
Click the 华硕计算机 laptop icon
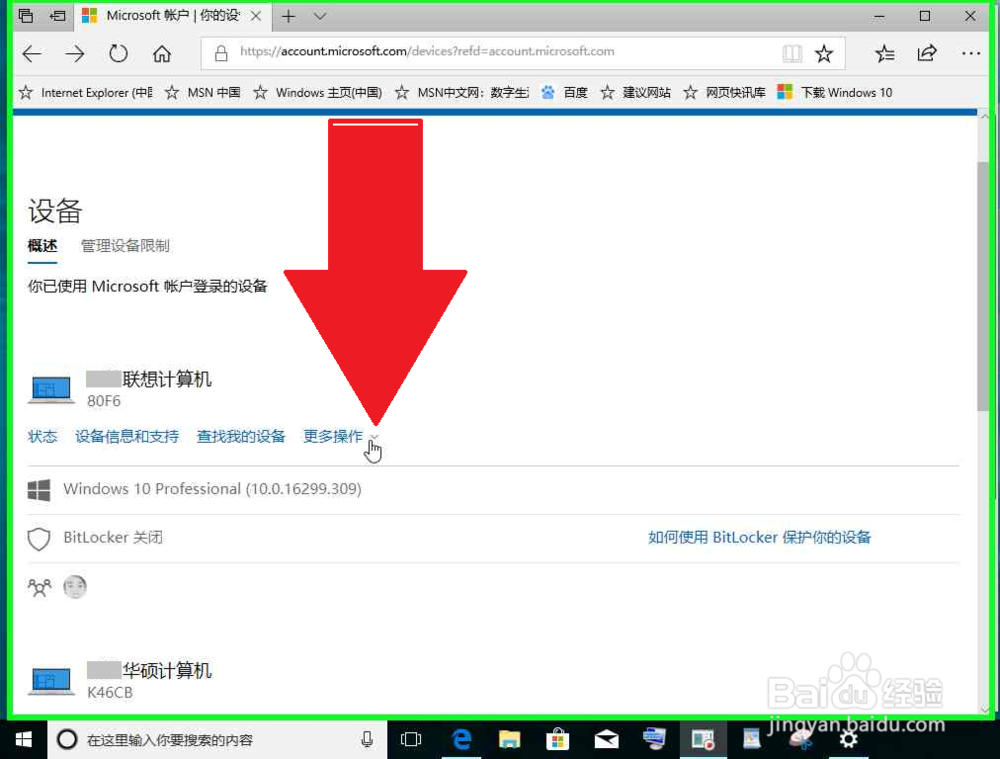click(51, 681)
